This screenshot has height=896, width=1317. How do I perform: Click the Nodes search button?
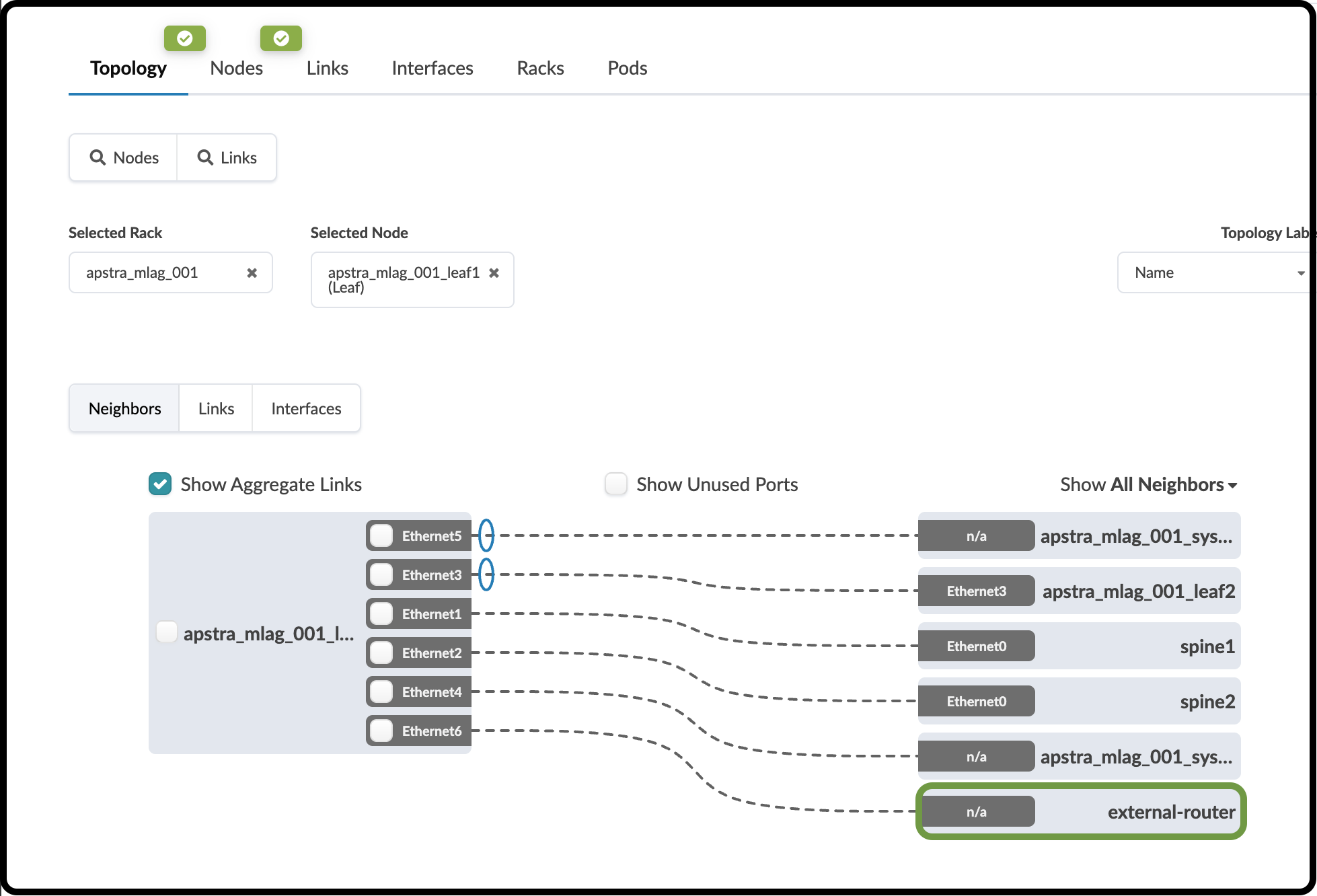pos(124,157)
